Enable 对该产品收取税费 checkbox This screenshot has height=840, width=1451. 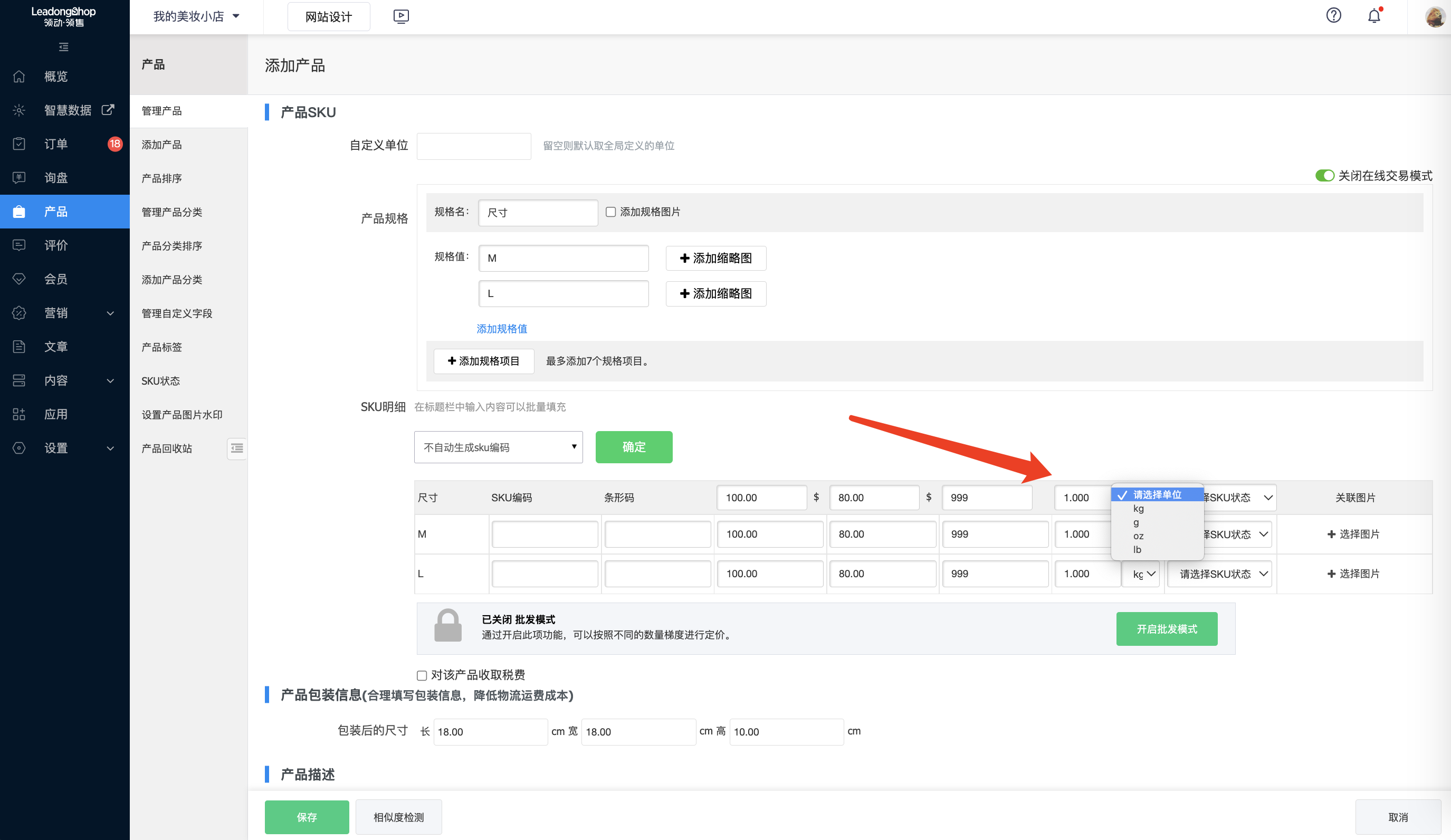422,675
